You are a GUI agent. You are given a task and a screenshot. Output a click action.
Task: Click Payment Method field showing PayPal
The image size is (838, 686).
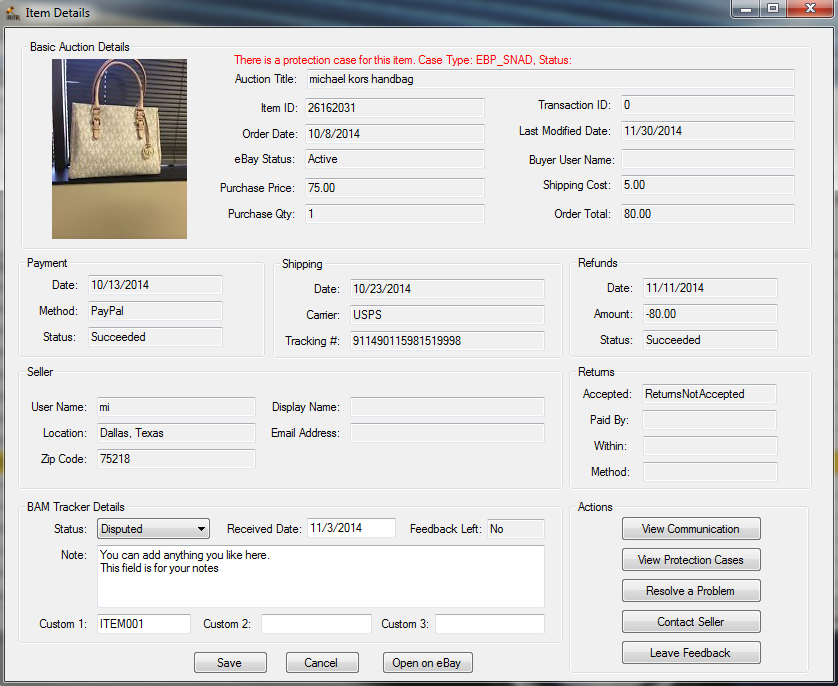point(155,311)
